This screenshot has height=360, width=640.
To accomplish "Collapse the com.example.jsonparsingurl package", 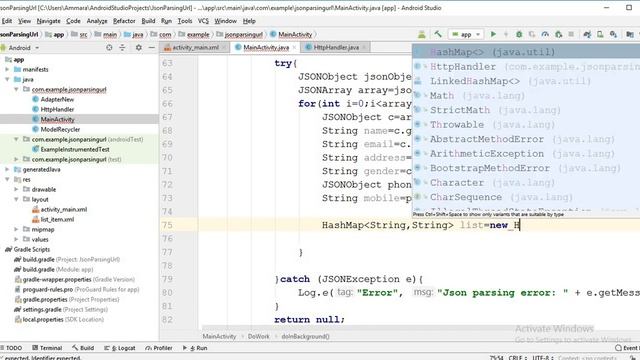I will (16, 89).
